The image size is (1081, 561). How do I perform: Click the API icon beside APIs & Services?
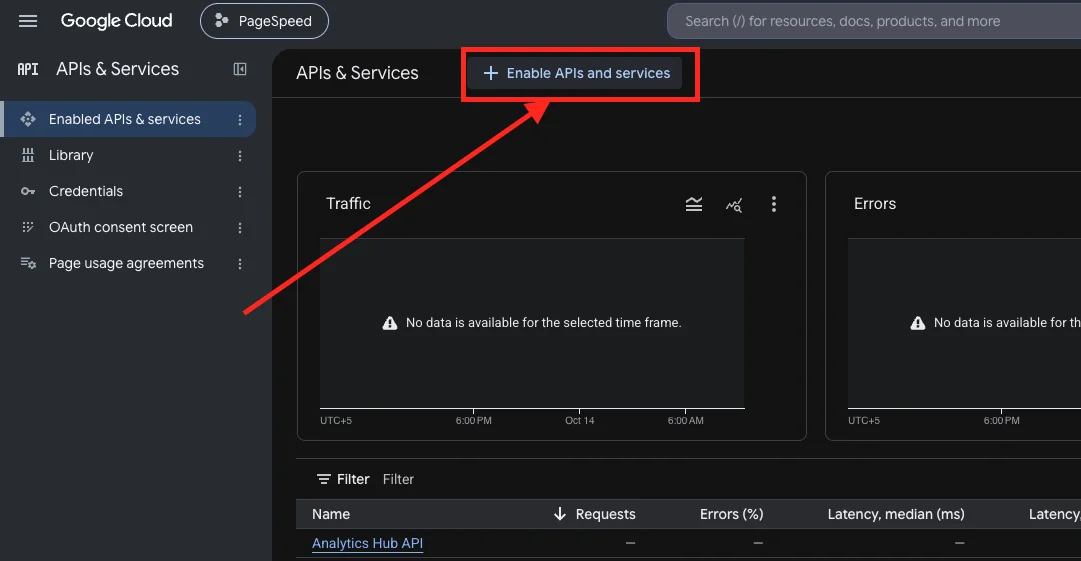point(28,69)
